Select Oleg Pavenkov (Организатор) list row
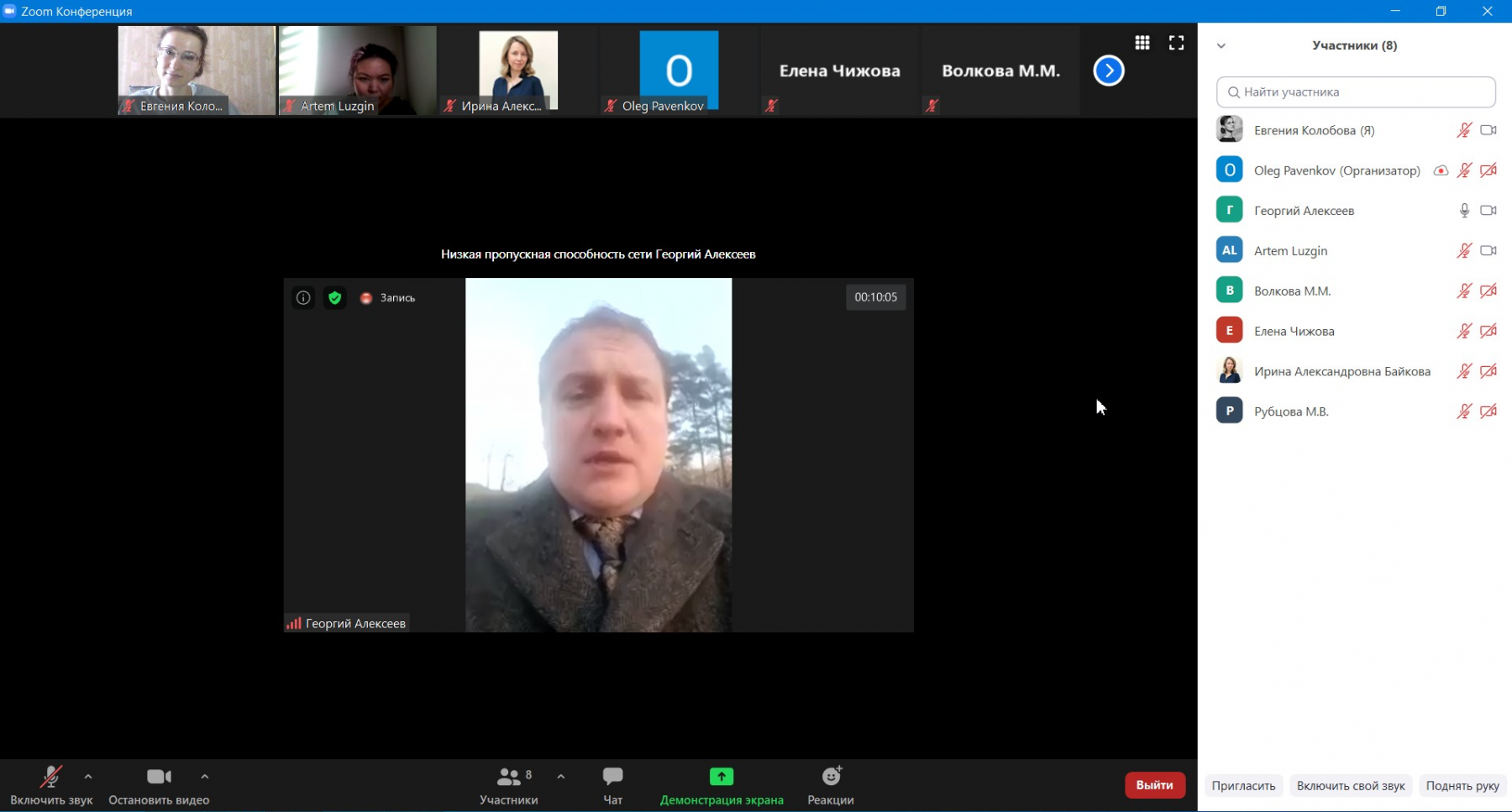This screenshot has width=1512, height=812. click(1356, 170)
